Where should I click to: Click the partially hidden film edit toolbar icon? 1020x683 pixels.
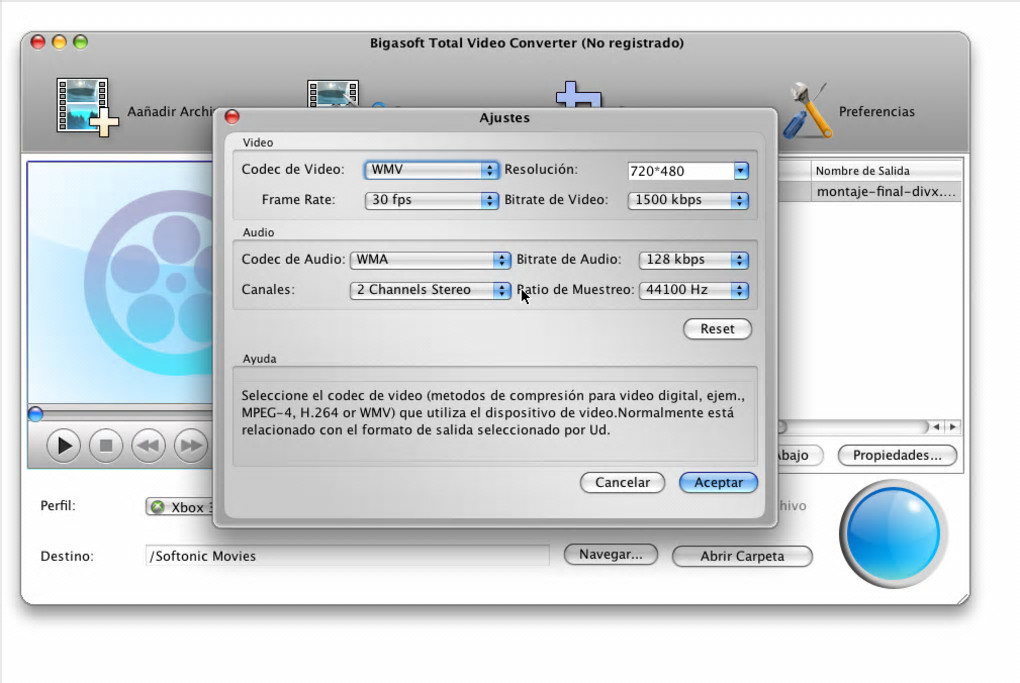[x=332, y=94]
